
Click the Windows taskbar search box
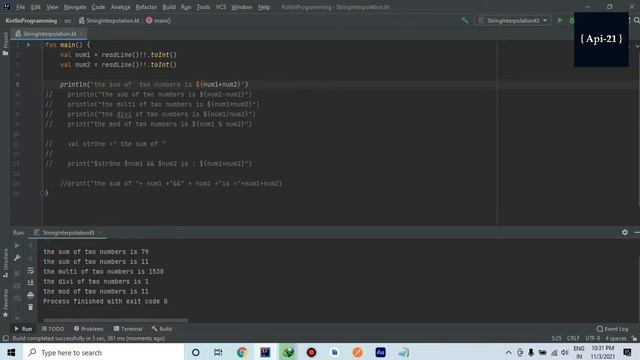(x=104, y=352)
